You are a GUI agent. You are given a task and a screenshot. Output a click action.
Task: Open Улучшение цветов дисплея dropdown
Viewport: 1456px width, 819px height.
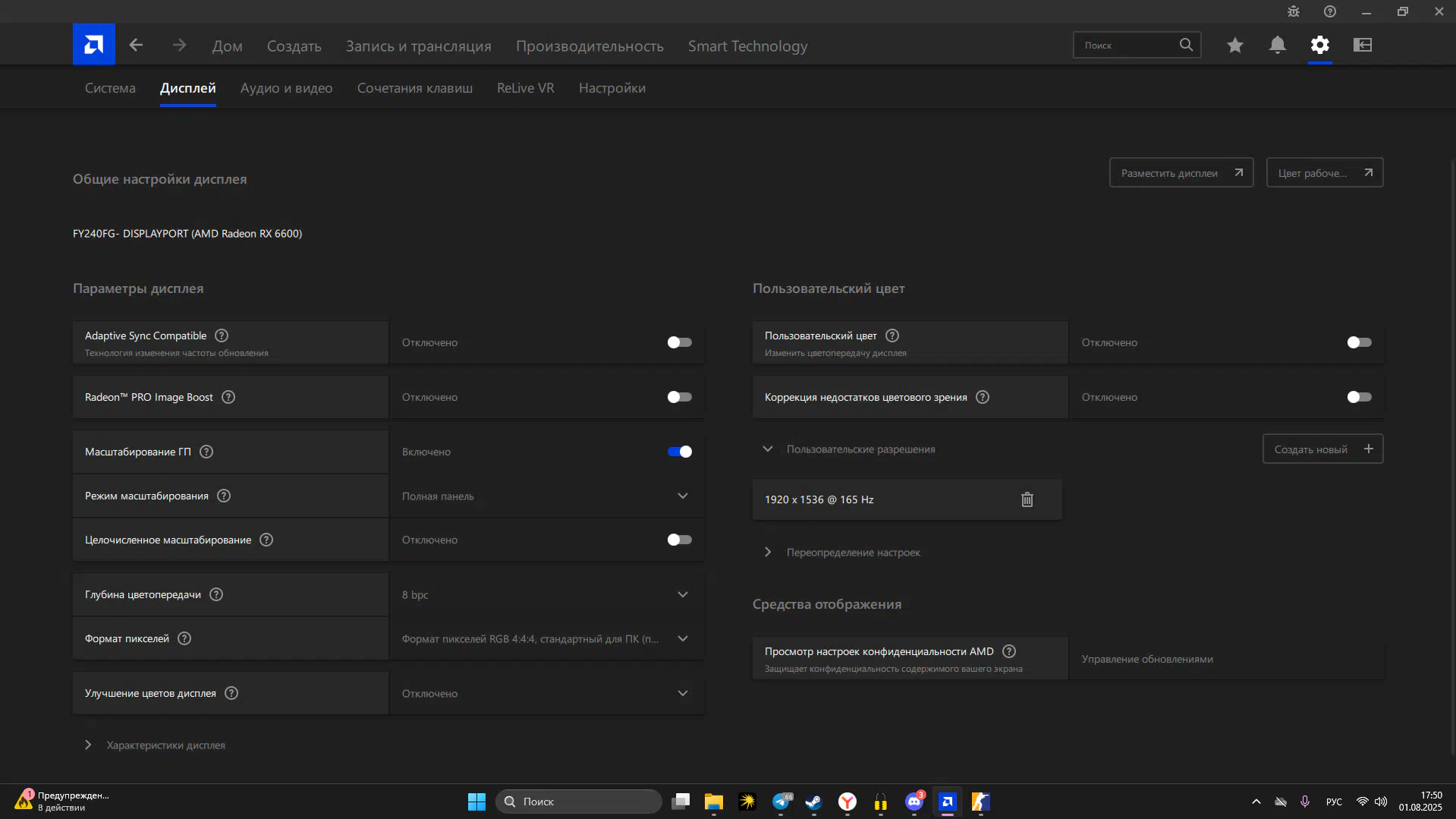[546, 693]
